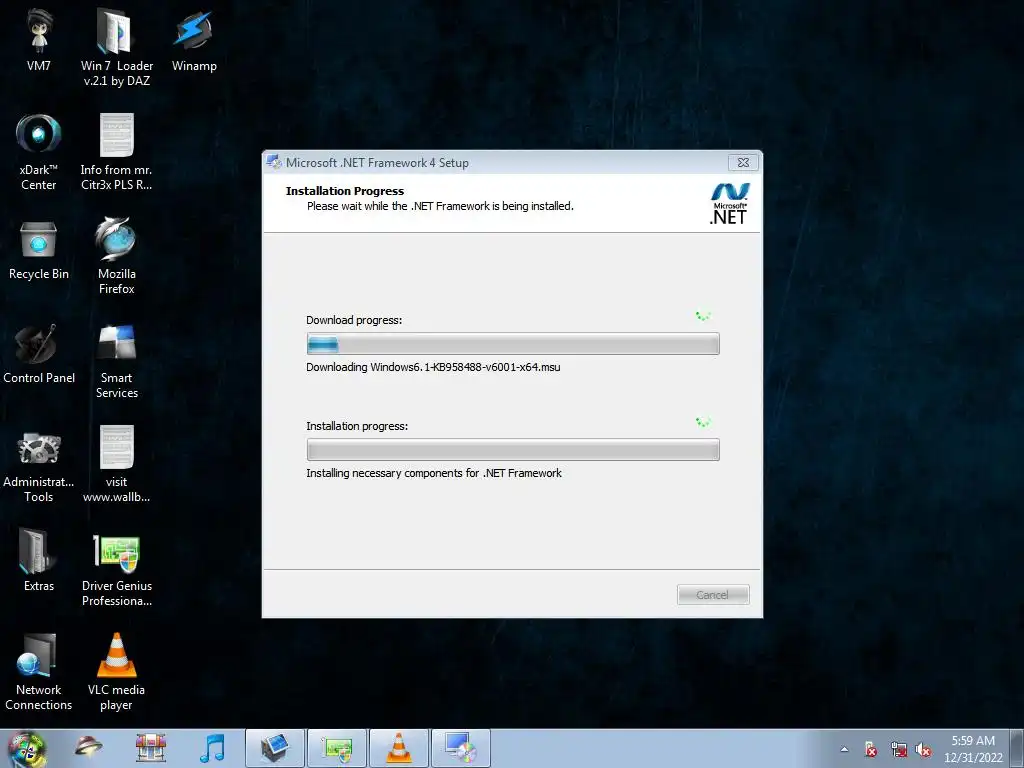This screenshot has width=1024, height=768.
Task: Open the hat icon pinned on taskbar
Action: [88, 747]
